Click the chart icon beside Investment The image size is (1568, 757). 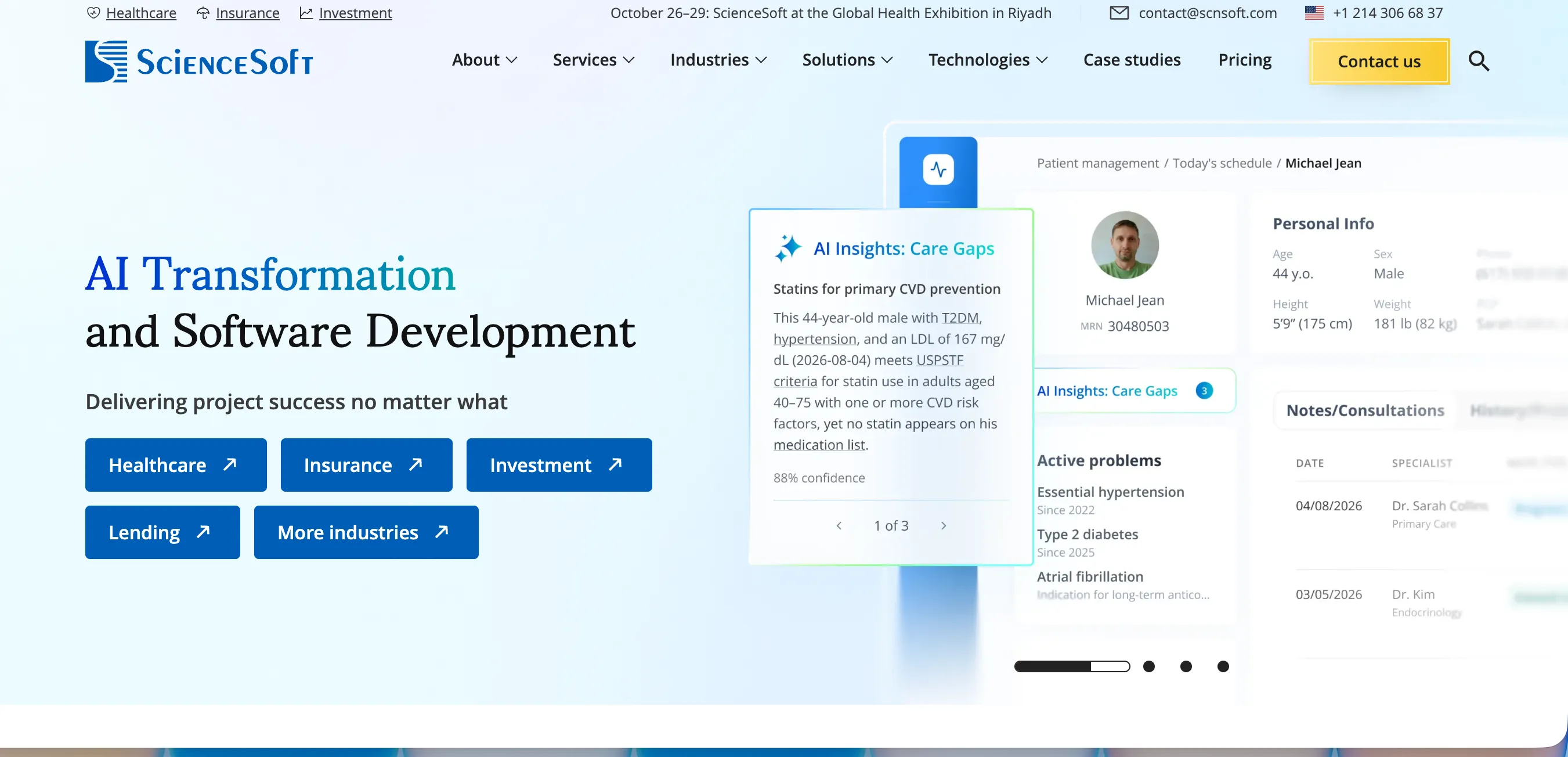[306, 13]
